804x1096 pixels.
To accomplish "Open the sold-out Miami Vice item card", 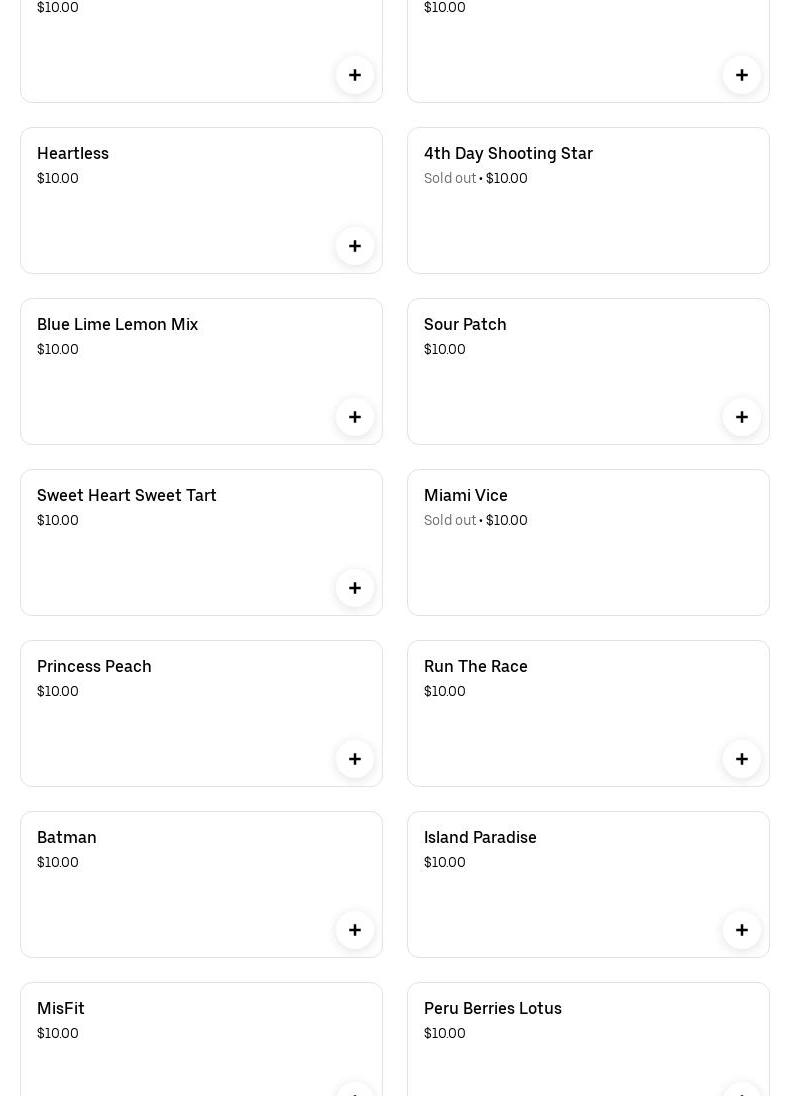I will [588, 542].
